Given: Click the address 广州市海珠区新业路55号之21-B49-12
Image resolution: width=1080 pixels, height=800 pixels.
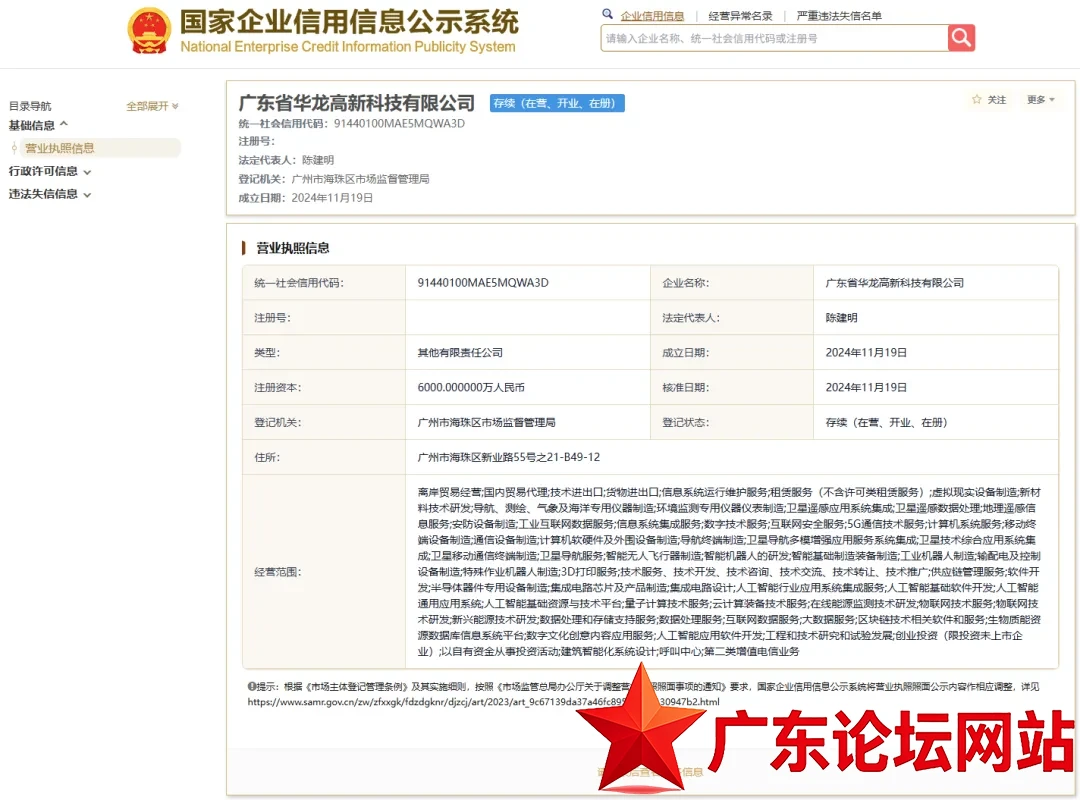Looking at the screenshot, I should click(x=509, y=458).
